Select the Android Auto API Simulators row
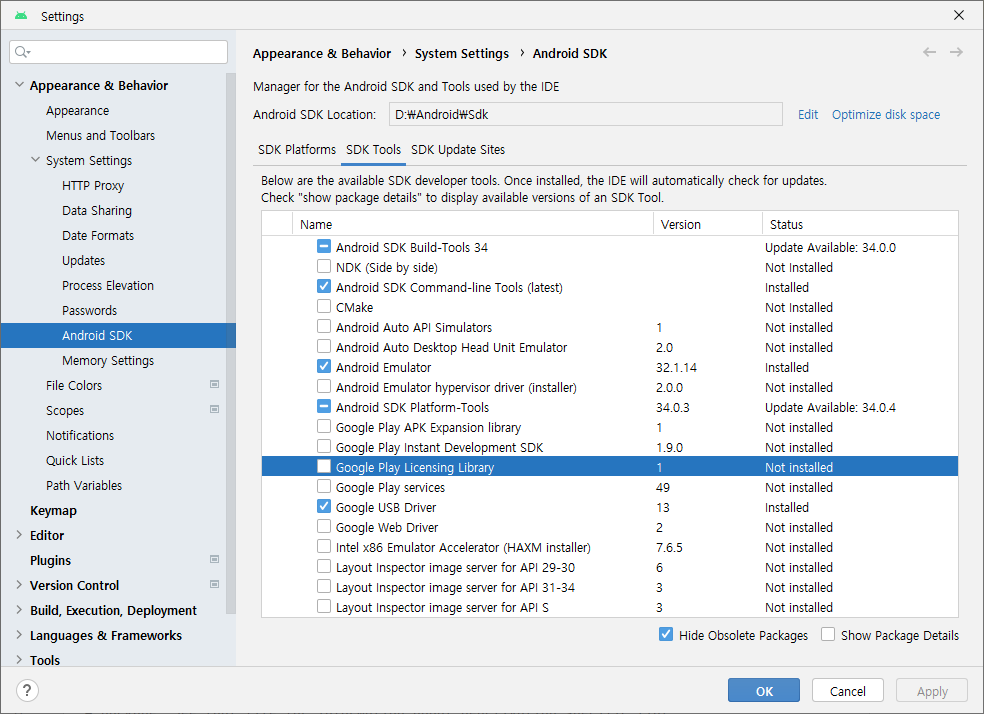Screen dimensions: 984x714 (x=609, y=327)
